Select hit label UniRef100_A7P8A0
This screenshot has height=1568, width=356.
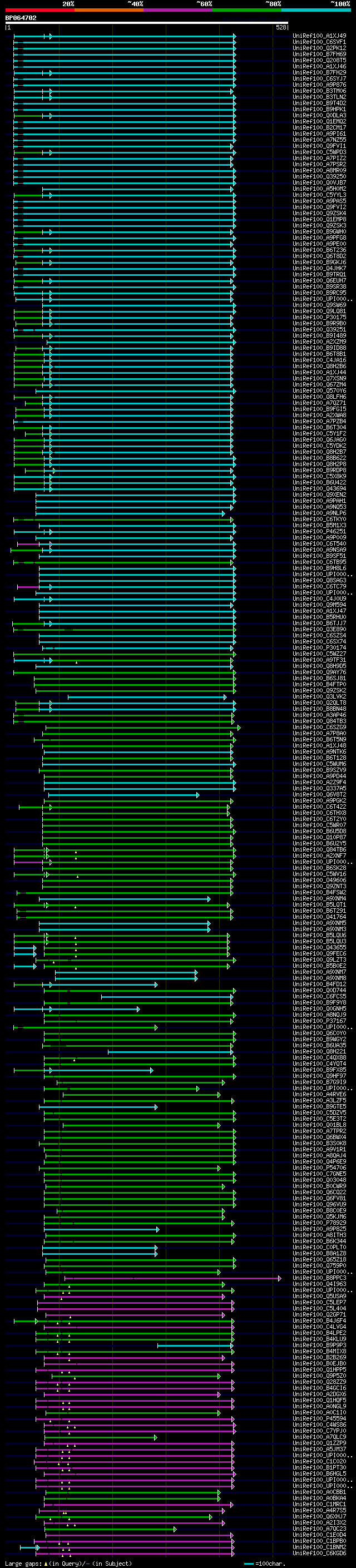click(319, 734)
